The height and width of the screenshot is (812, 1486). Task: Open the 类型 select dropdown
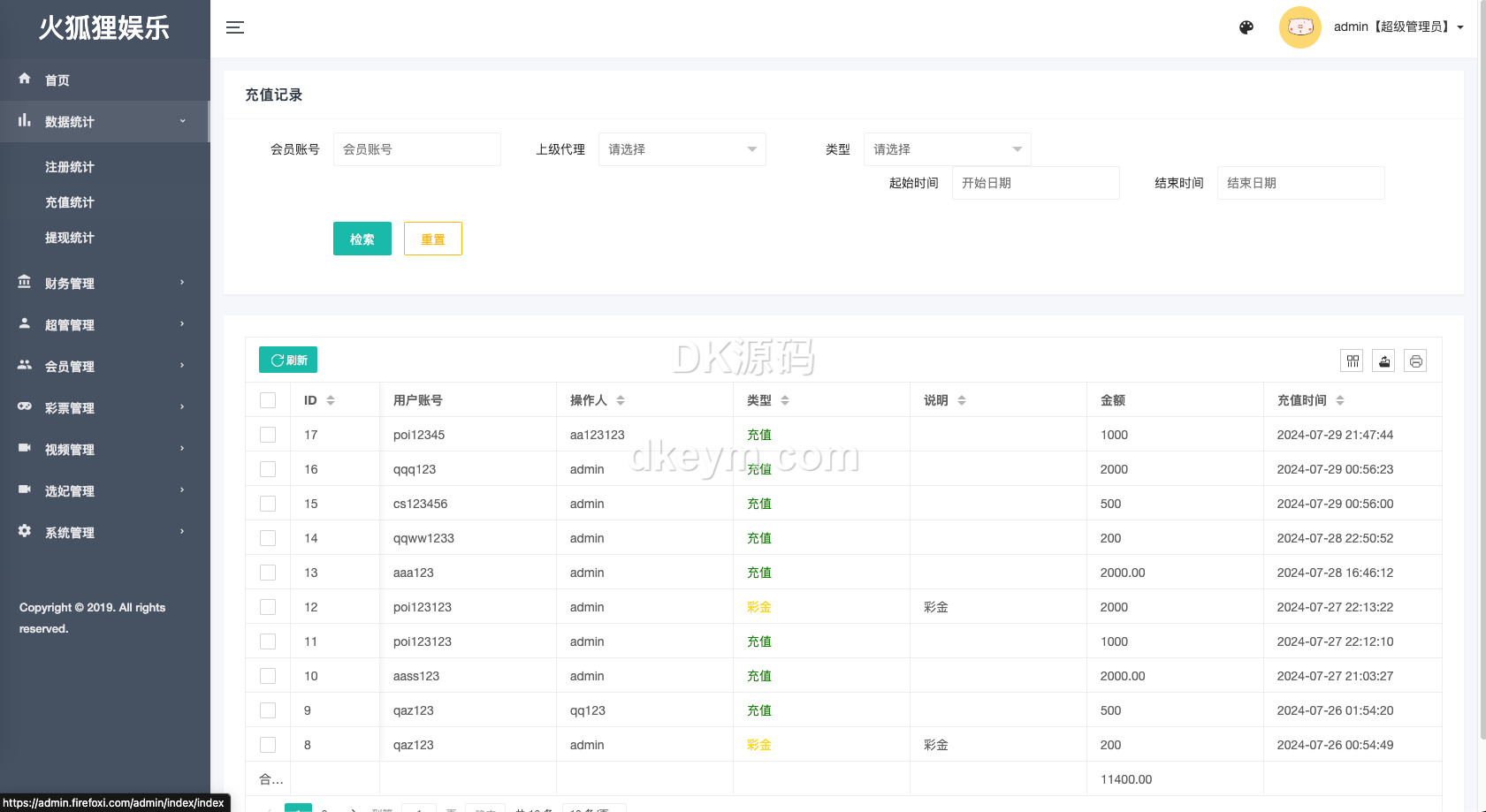coord(947,149)
